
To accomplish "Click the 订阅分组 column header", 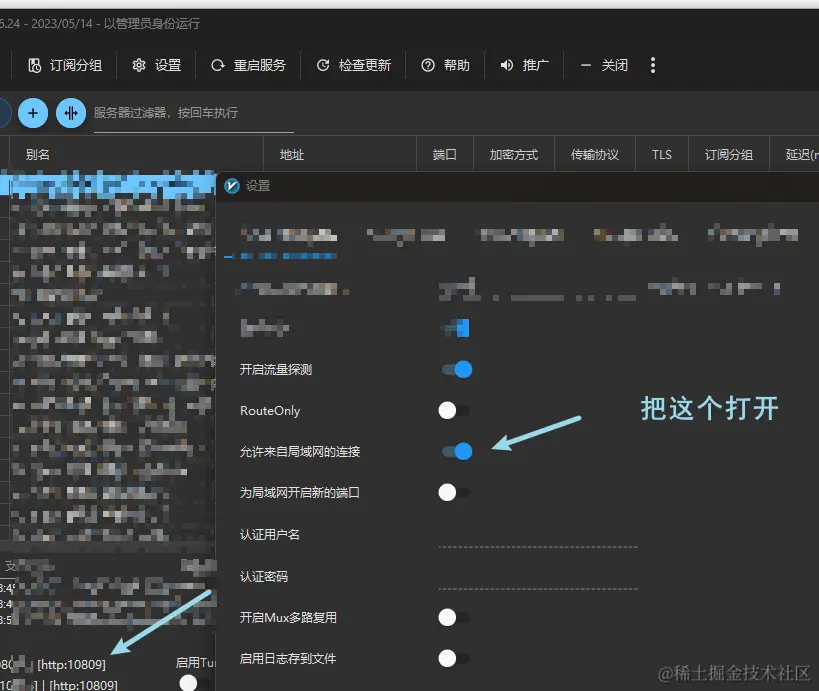I will [729, 155].
